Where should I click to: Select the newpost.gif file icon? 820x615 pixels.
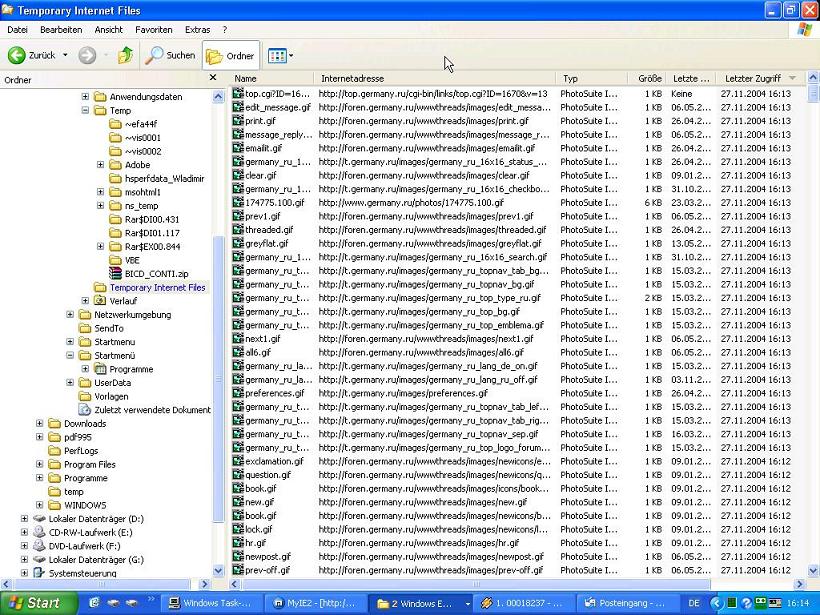[238, 556]
